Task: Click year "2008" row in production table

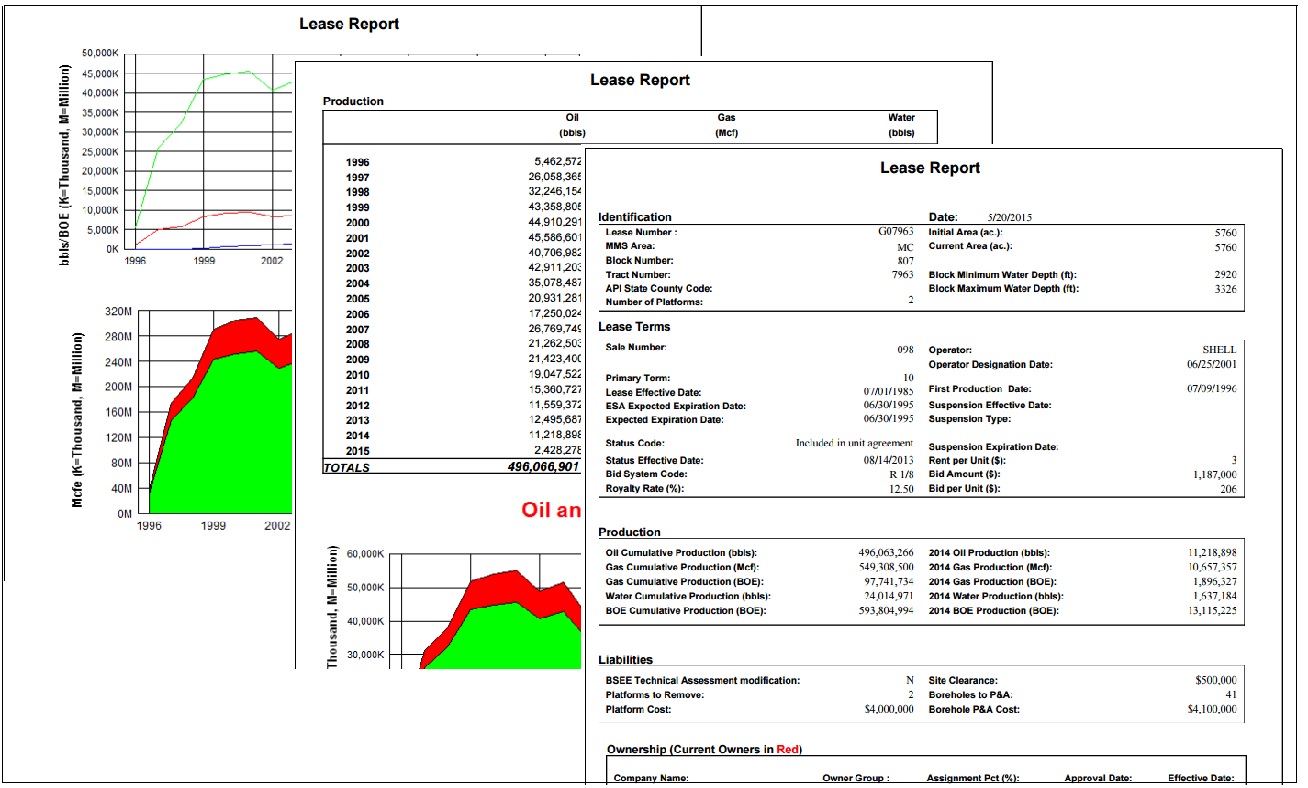Action: (x=357, y=344)
